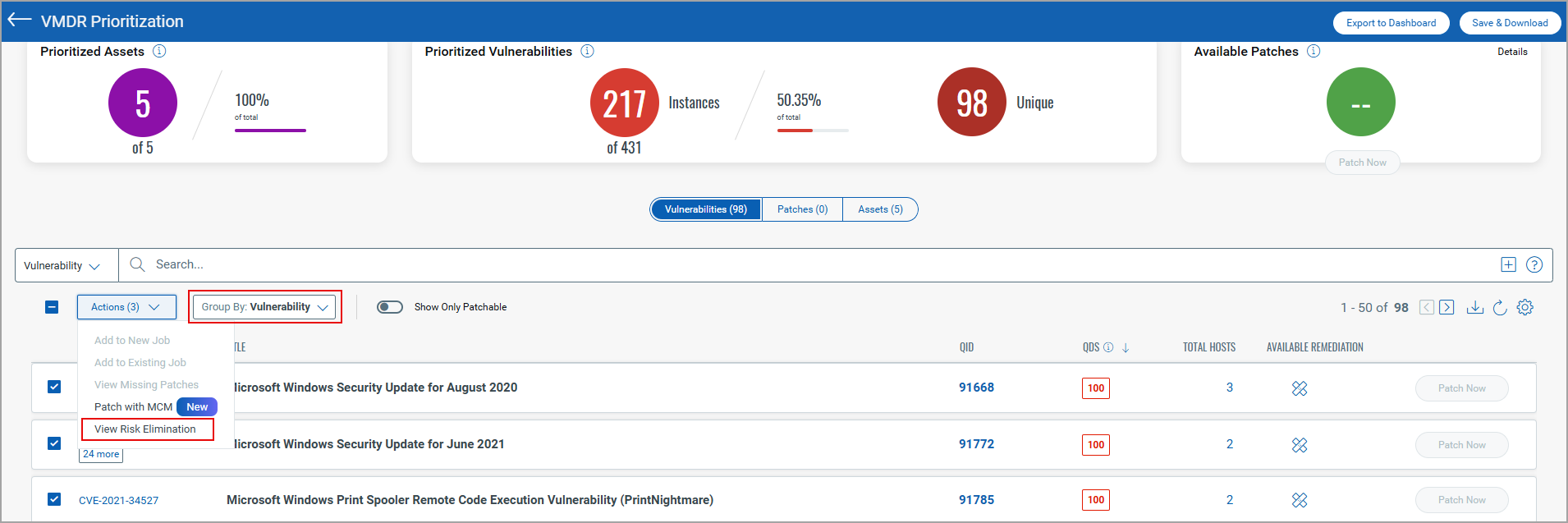Open the Prioritized Vulnerabilities info icon

point(587,51)
